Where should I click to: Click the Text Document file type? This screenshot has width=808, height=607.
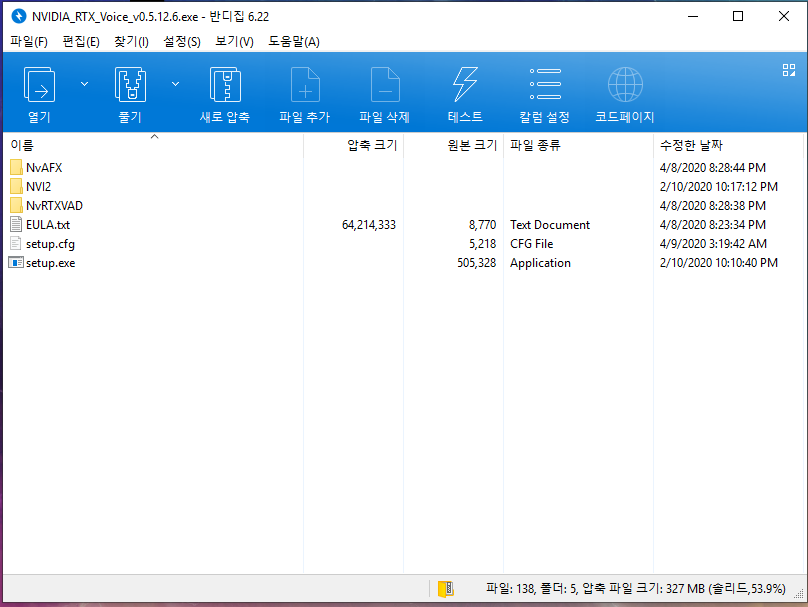coord(550,225)
